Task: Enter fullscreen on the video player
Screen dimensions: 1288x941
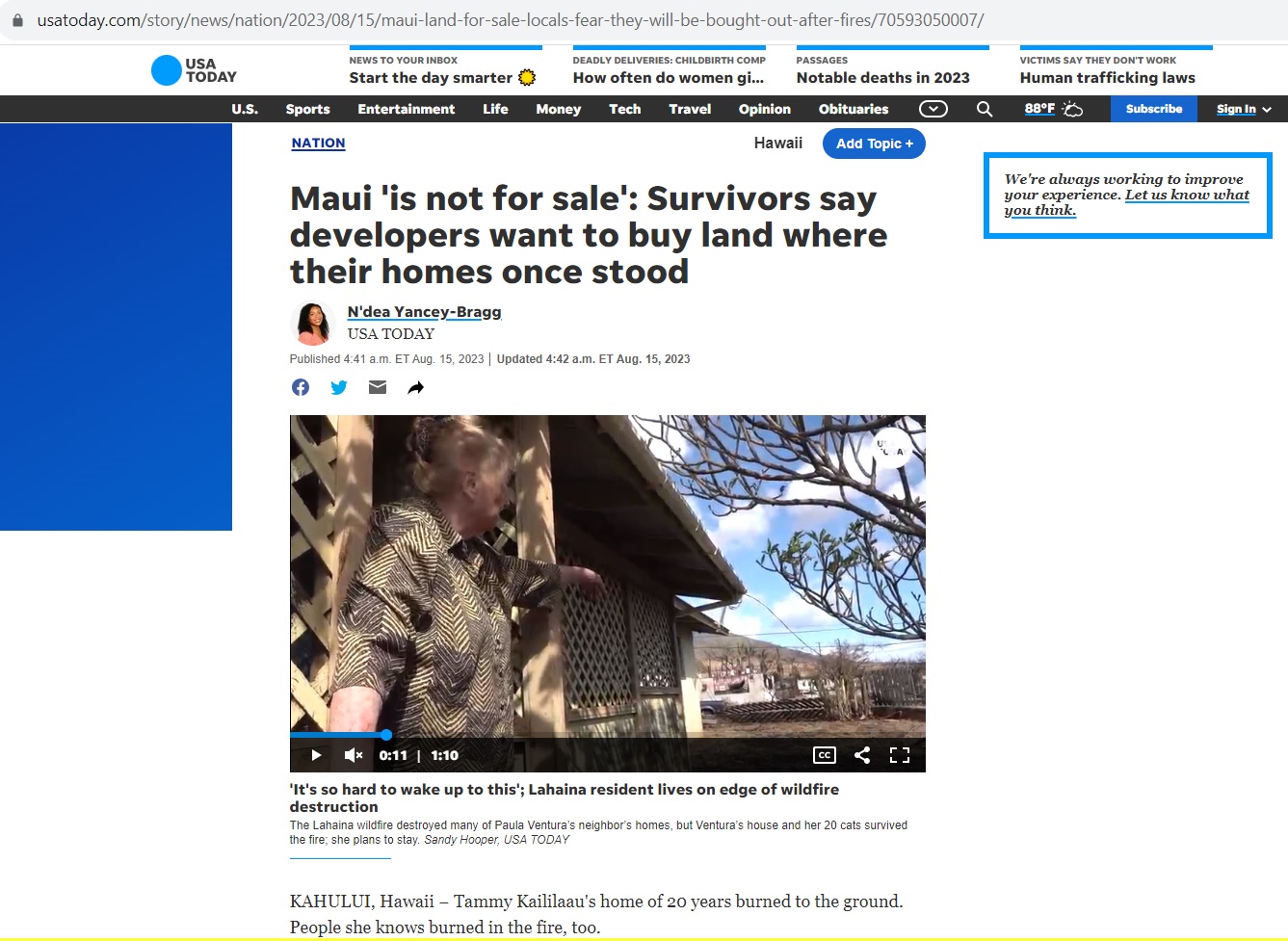Action: pos(900,755)
